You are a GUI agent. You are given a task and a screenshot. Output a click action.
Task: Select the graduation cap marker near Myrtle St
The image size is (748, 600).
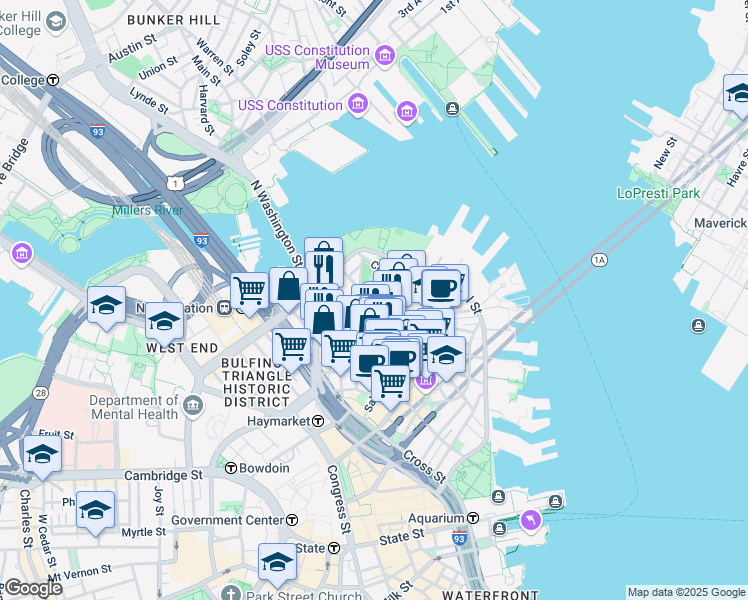point(95,511)
